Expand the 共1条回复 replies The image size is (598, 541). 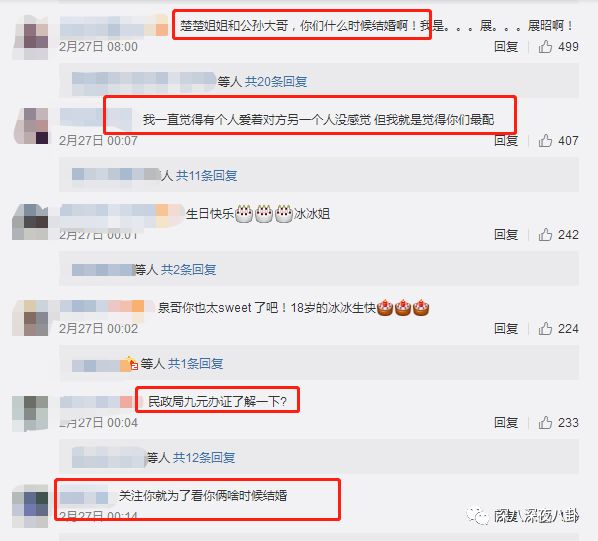click(195, 364)
